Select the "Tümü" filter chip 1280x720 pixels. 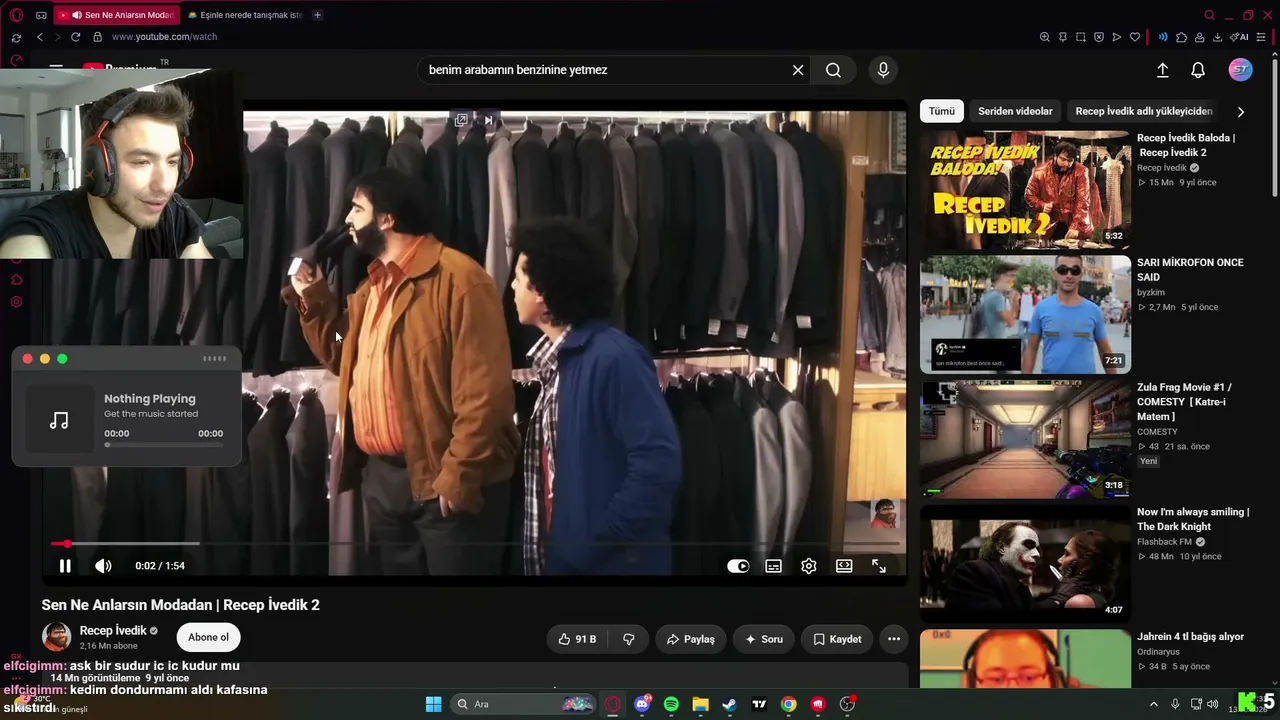point(942,111)
